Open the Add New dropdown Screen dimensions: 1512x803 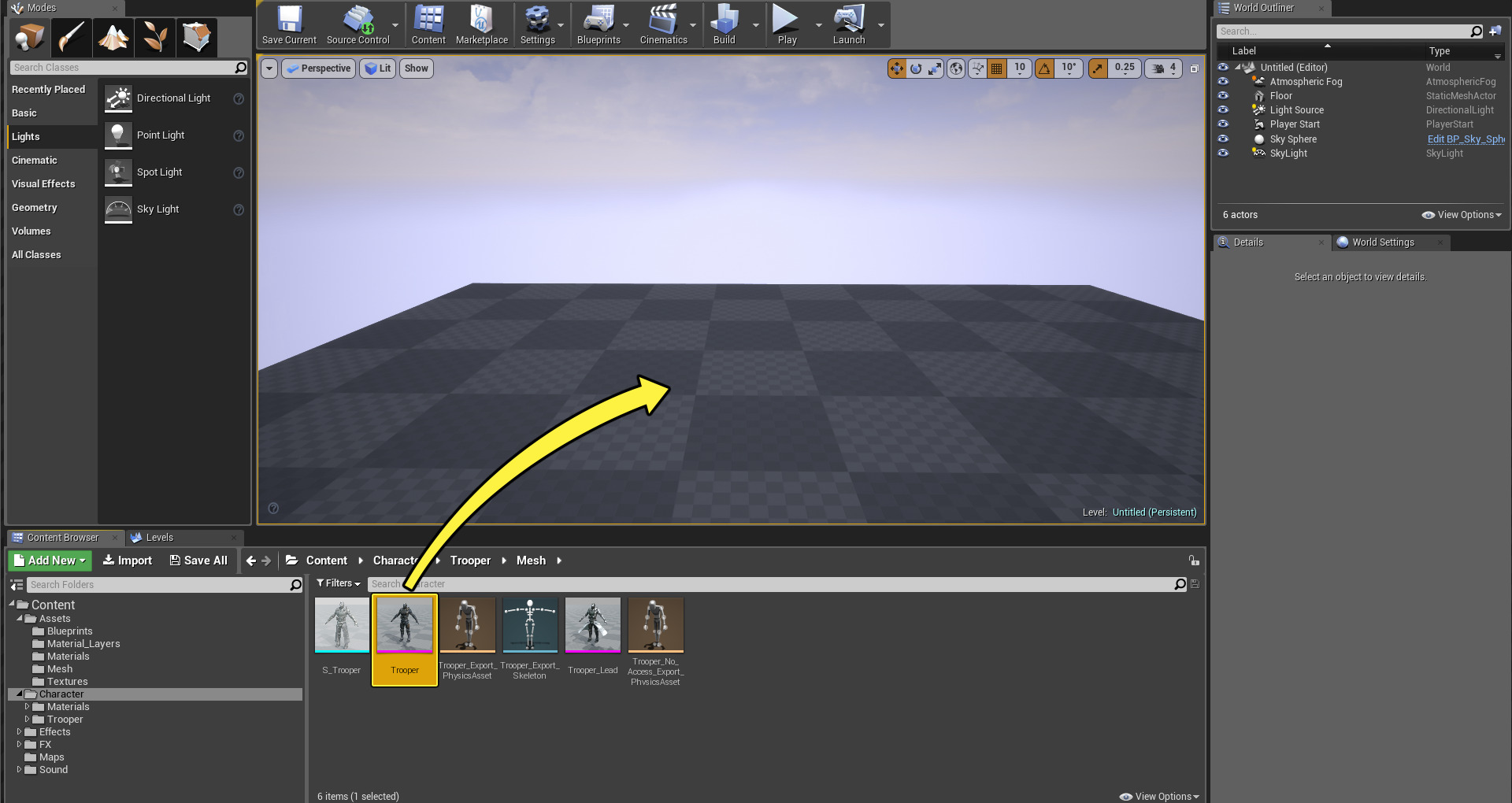point(50,561)
